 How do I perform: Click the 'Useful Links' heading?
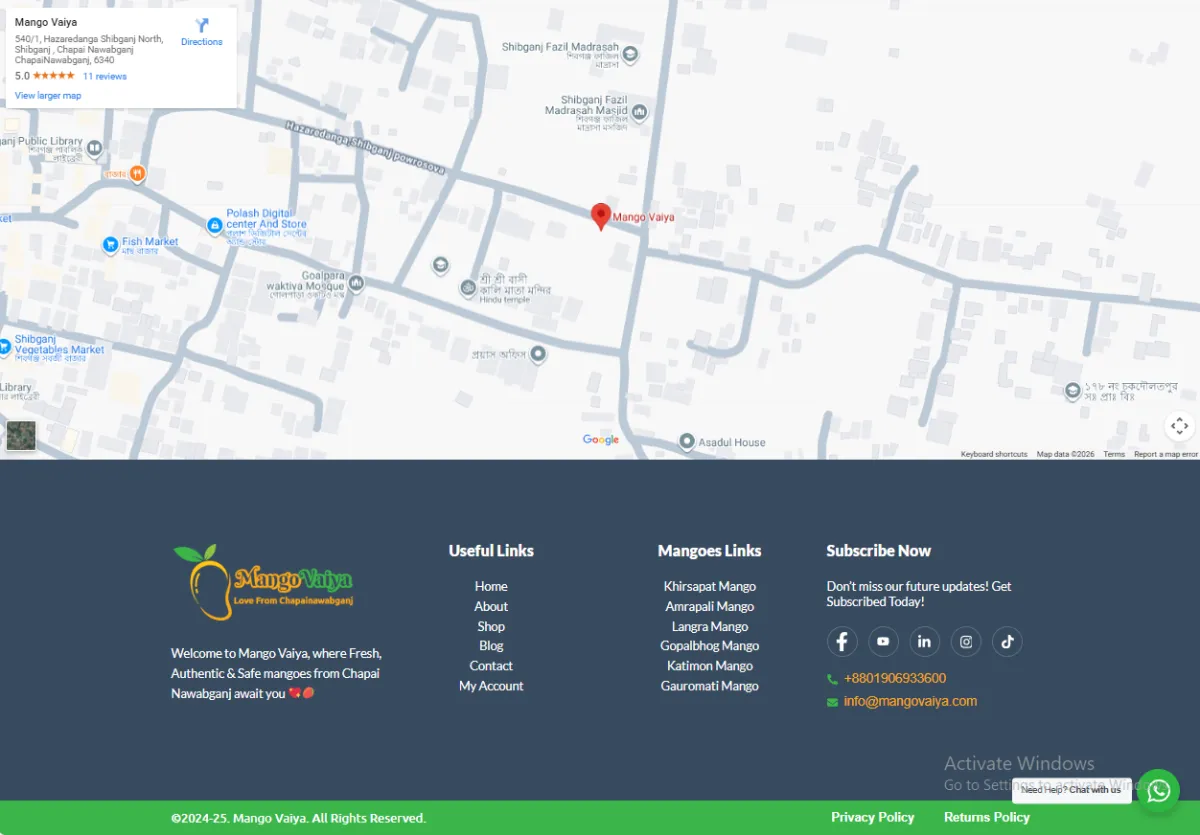pyautogui.click(x=491, y=551)
